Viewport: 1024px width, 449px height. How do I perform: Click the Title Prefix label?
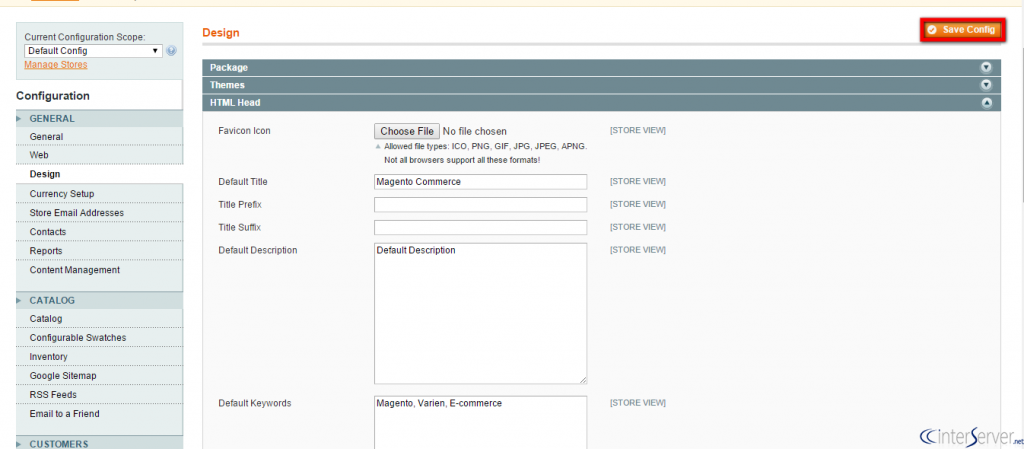[240, 204]
